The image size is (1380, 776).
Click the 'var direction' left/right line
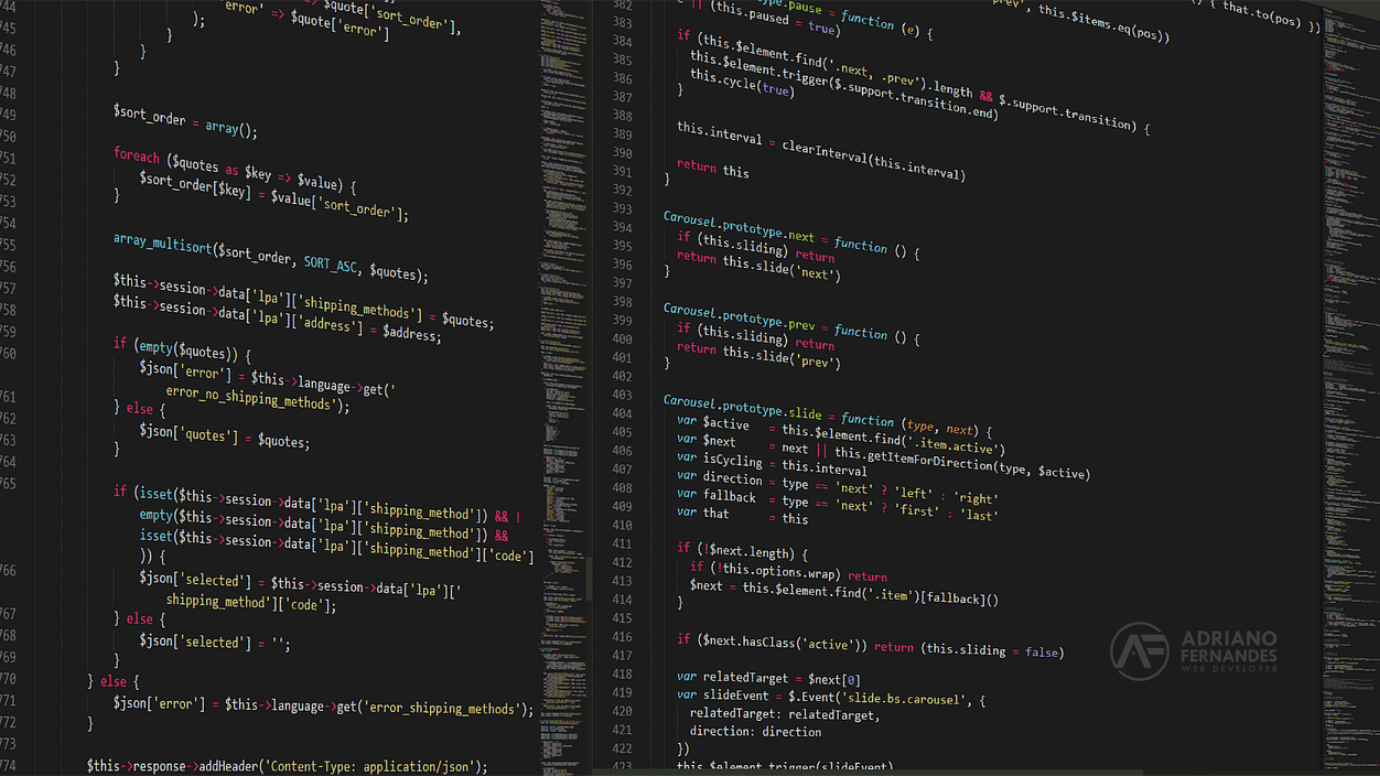point(837,487)
